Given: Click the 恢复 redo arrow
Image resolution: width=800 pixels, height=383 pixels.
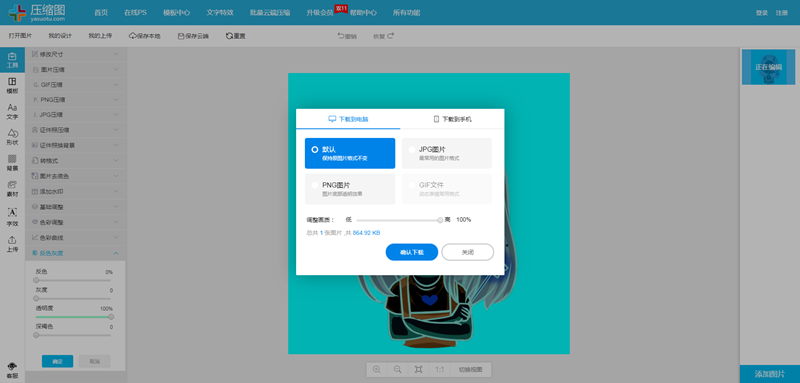Looking at the screenshot, I should click(x=391, y=36).
